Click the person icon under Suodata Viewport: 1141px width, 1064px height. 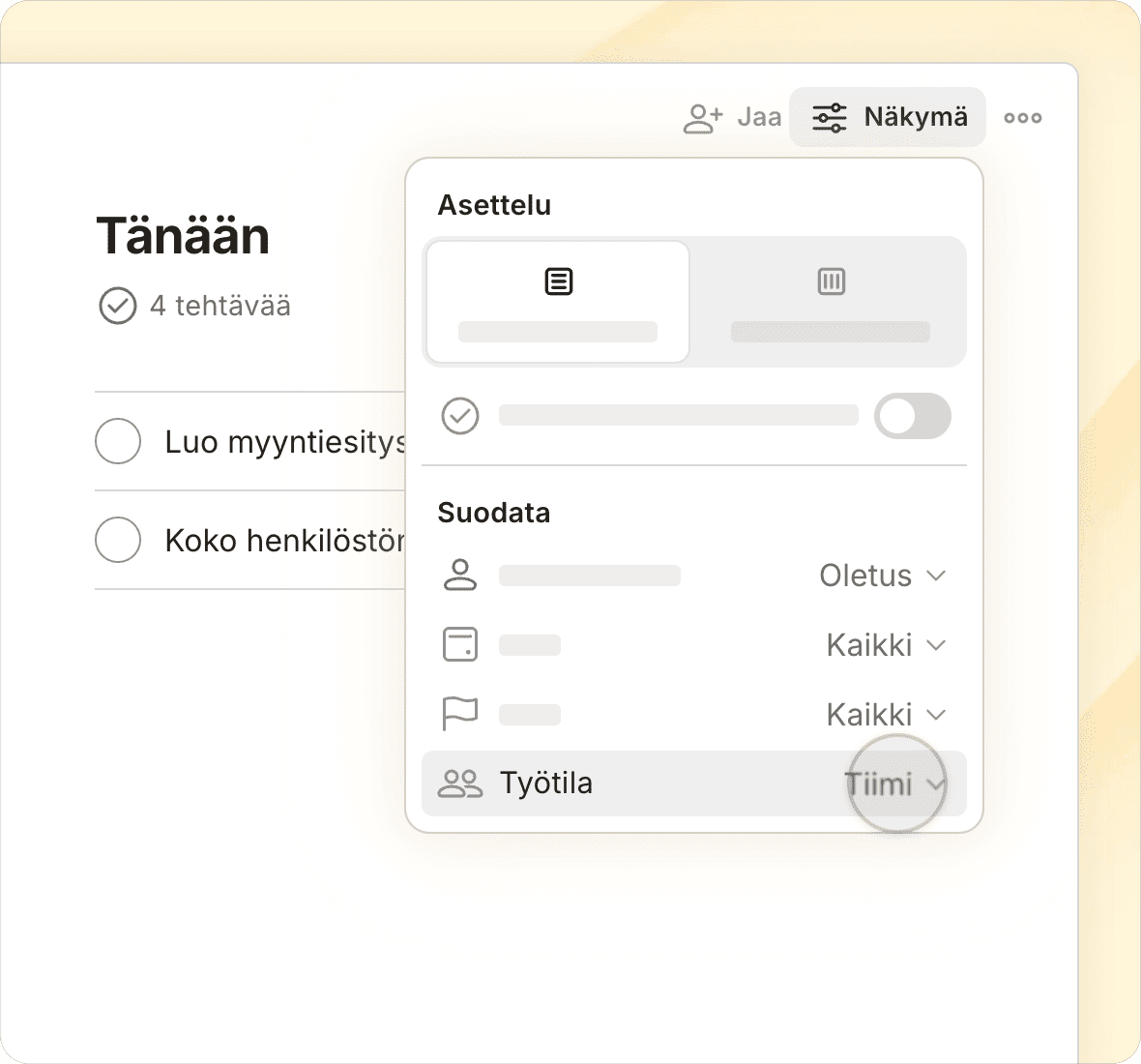click(x=460, y=576)
